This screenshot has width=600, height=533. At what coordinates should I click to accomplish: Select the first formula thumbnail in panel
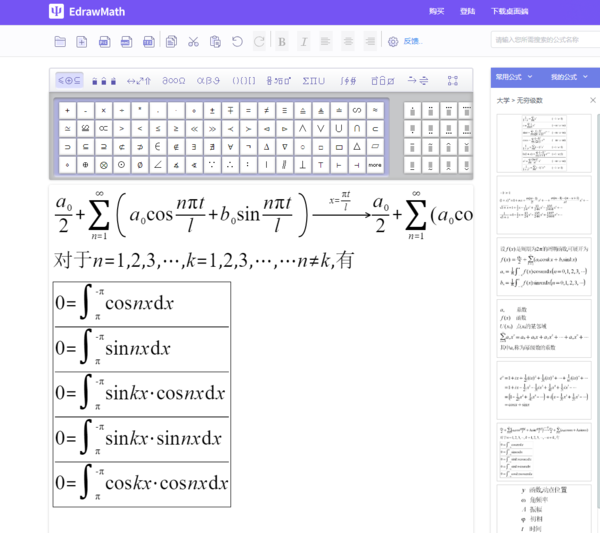544,143
